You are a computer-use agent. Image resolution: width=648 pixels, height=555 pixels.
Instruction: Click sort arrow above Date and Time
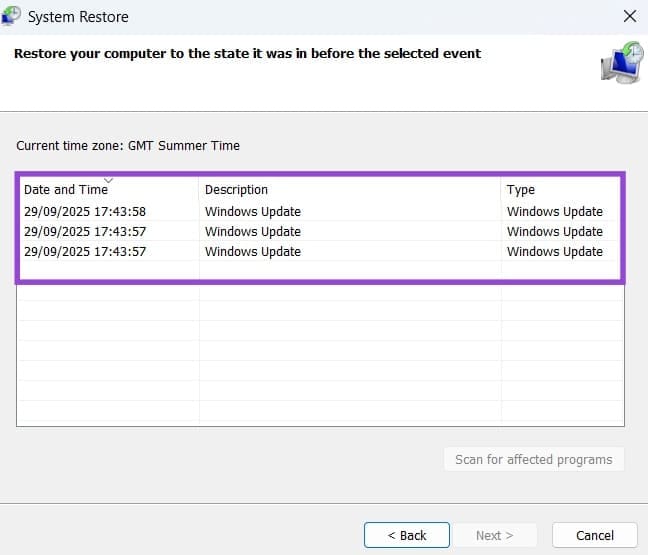(108, 180)
